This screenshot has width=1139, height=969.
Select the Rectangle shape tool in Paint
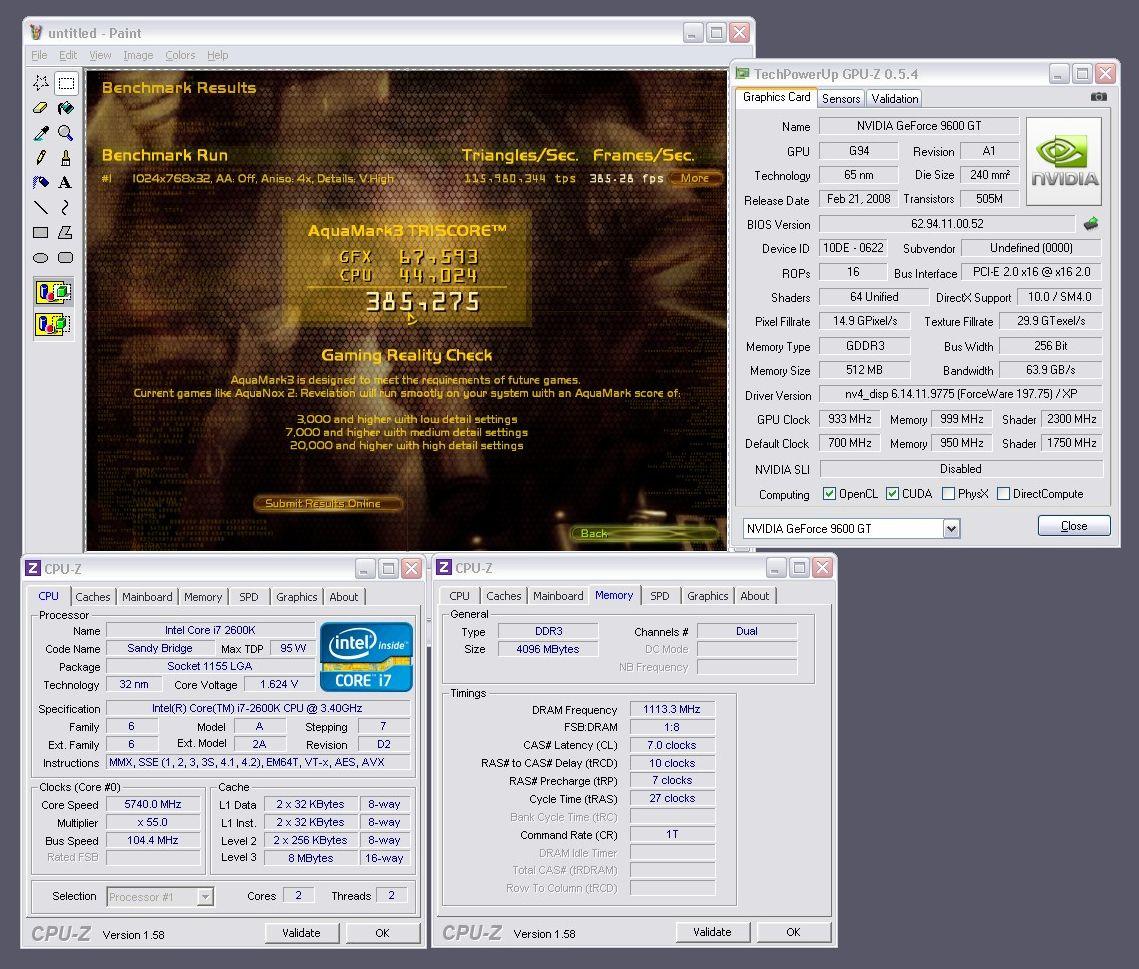click(41, 232)
